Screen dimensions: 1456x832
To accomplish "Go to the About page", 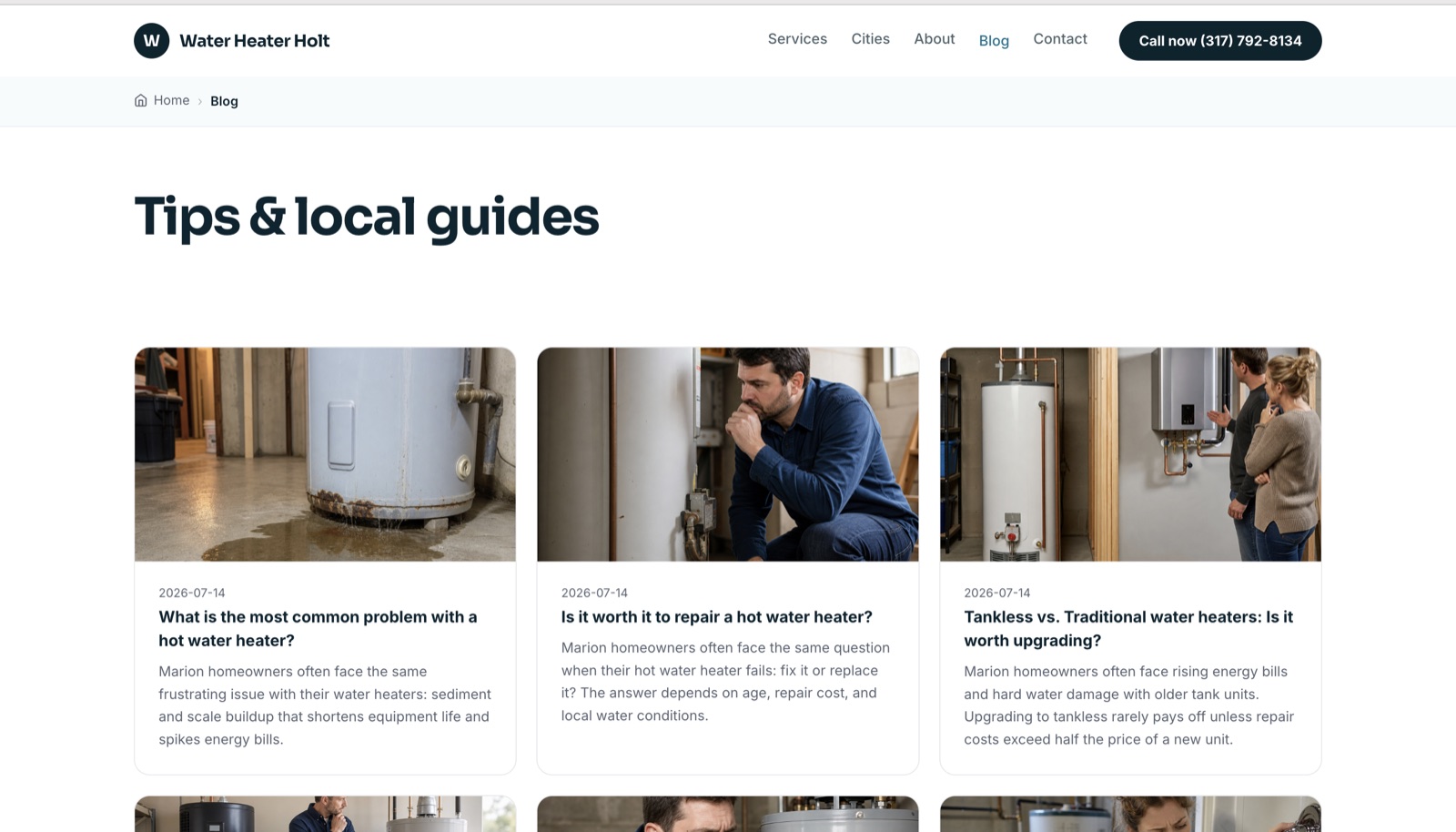I will (x=935, y=39).
